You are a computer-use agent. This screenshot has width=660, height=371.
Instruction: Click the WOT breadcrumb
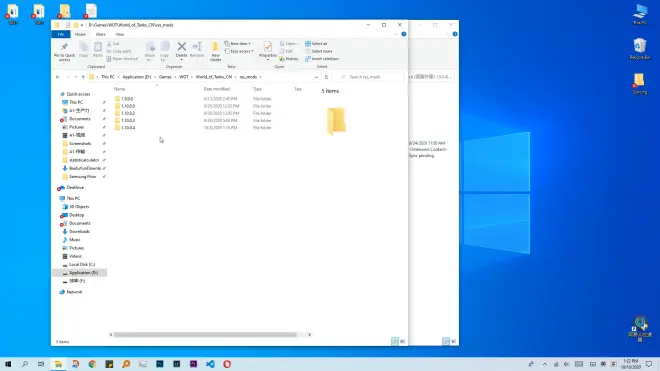[184, 77]
